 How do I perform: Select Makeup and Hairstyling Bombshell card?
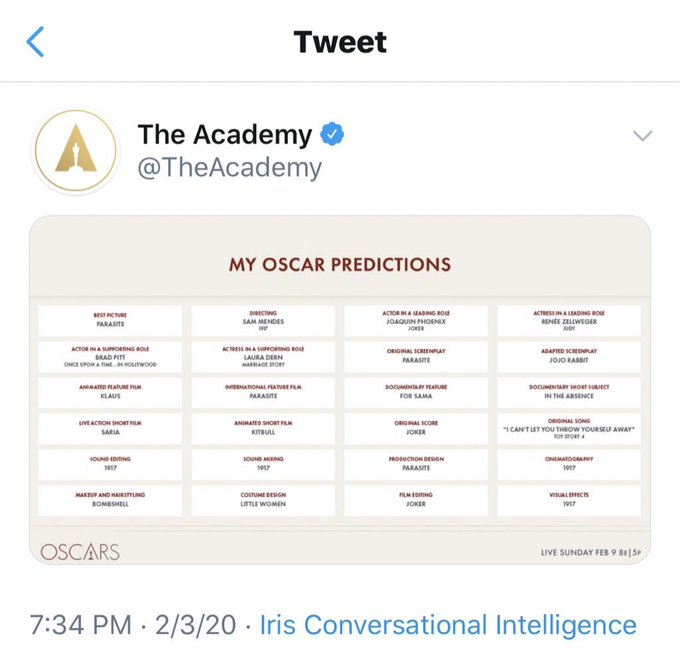pos(111,500)
